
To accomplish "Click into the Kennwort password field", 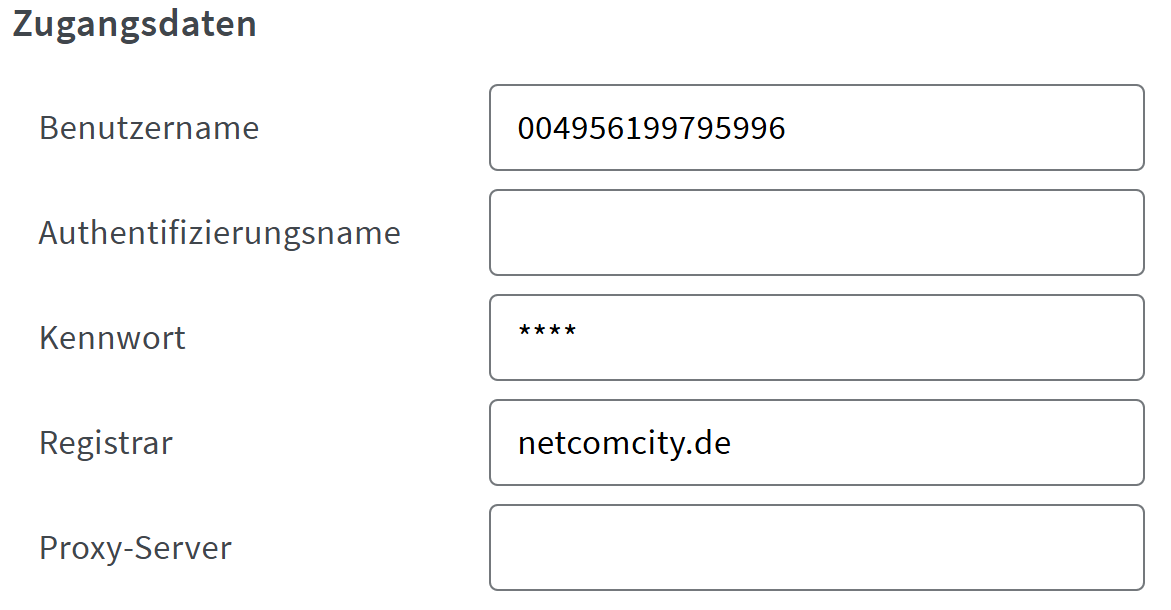I will [x=816, y=338].
